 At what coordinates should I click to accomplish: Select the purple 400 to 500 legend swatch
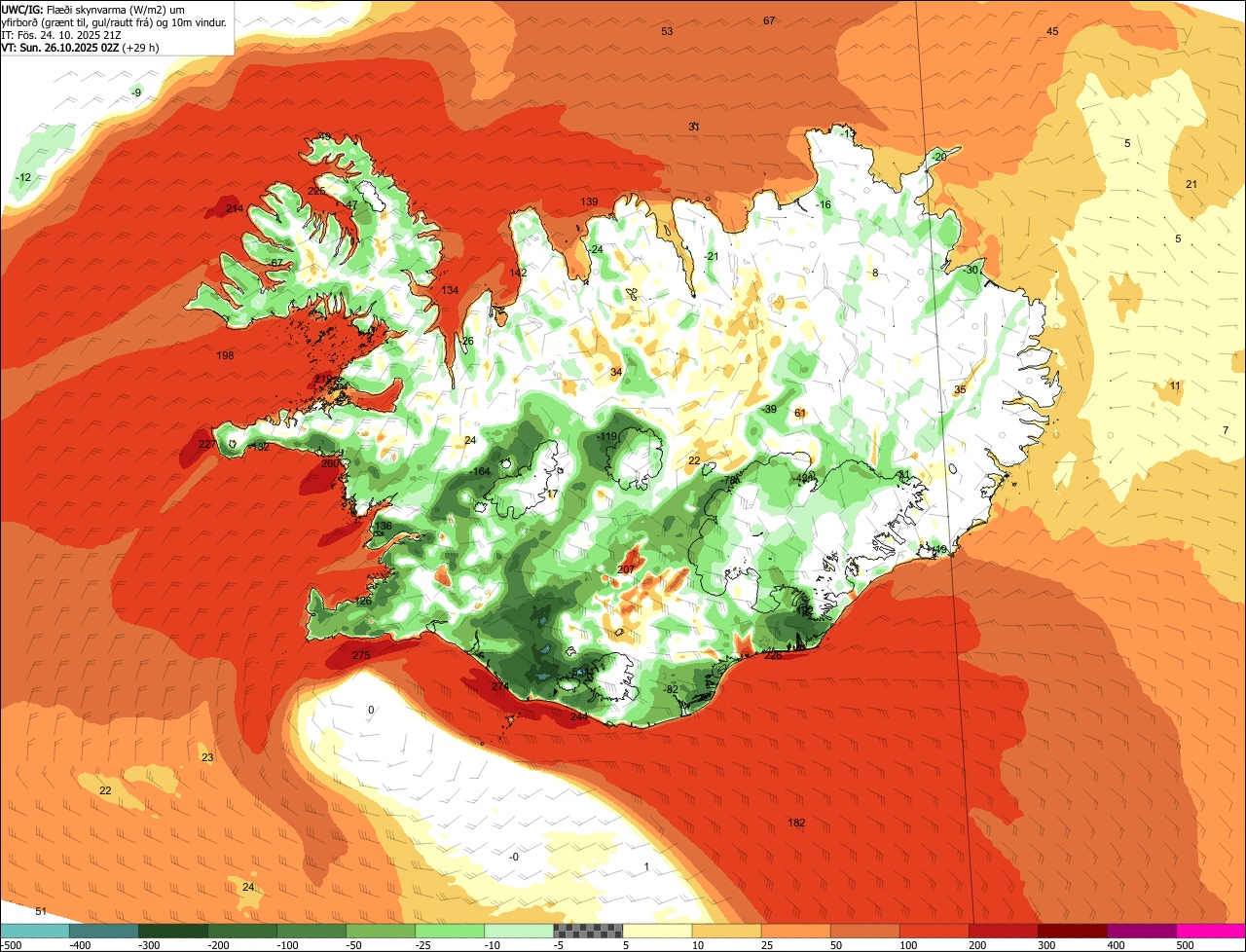[x=1141, y=931]
